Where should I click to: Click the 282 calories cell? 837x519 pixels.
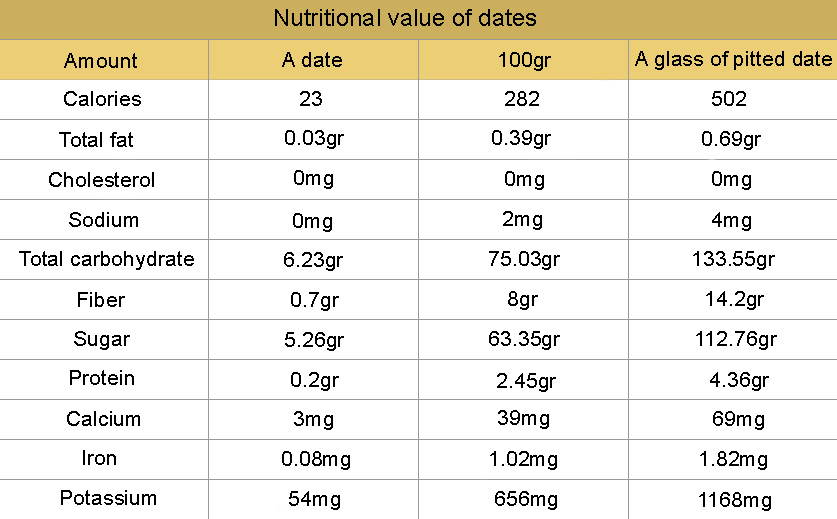coord(522,99)
